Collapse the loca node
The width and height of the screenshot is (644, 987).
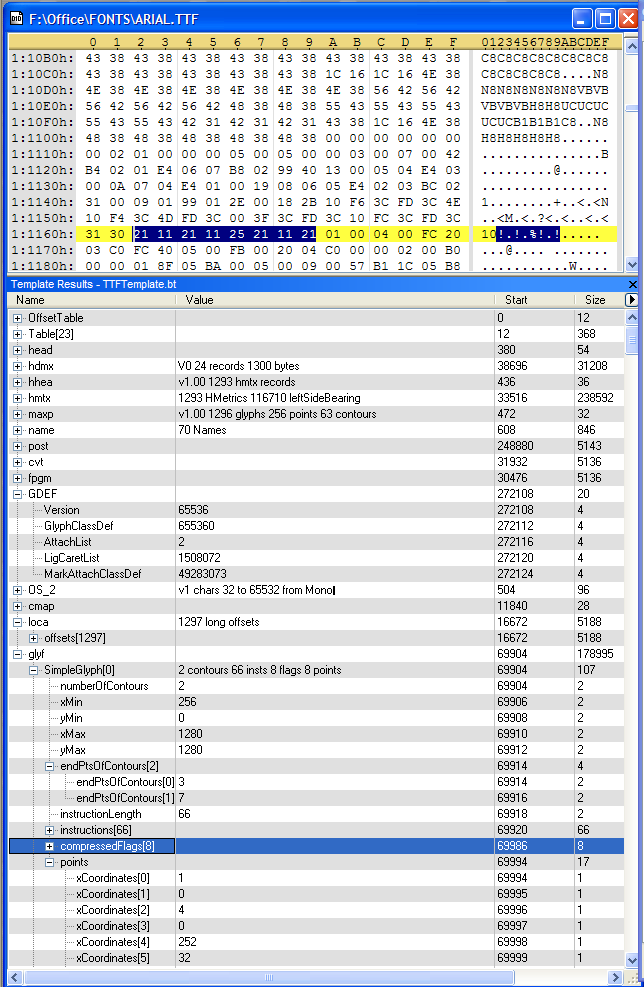(18, 623)
